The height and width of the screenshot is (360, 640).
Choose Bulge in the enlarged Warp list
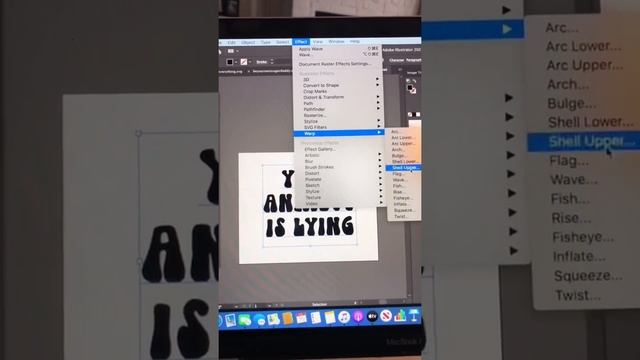(571, 103)
